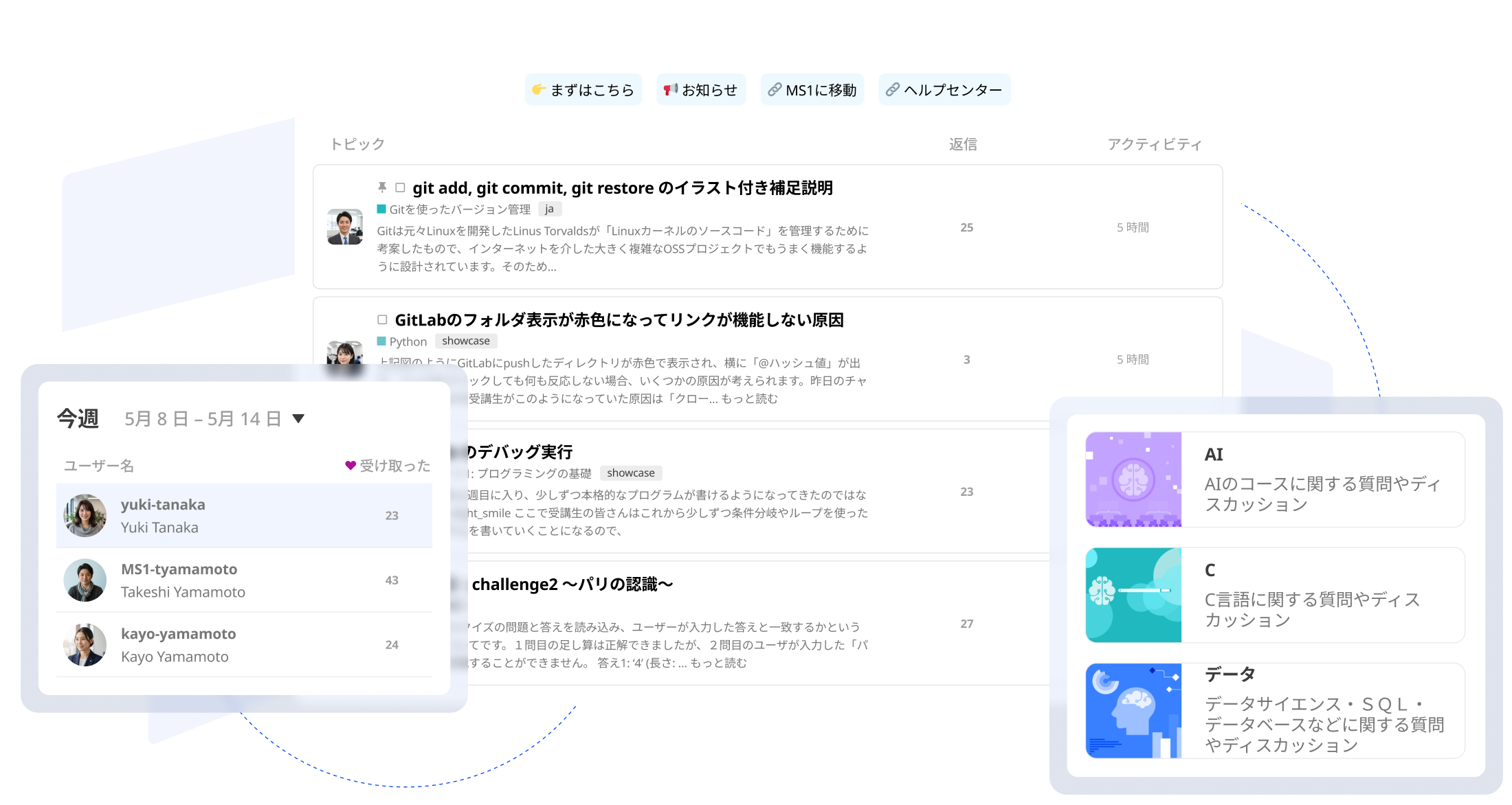This screenshot has width=1512, height=805.
Task: Click Kayo Yamamoto's avatar
Action: (x=85, y=645)
